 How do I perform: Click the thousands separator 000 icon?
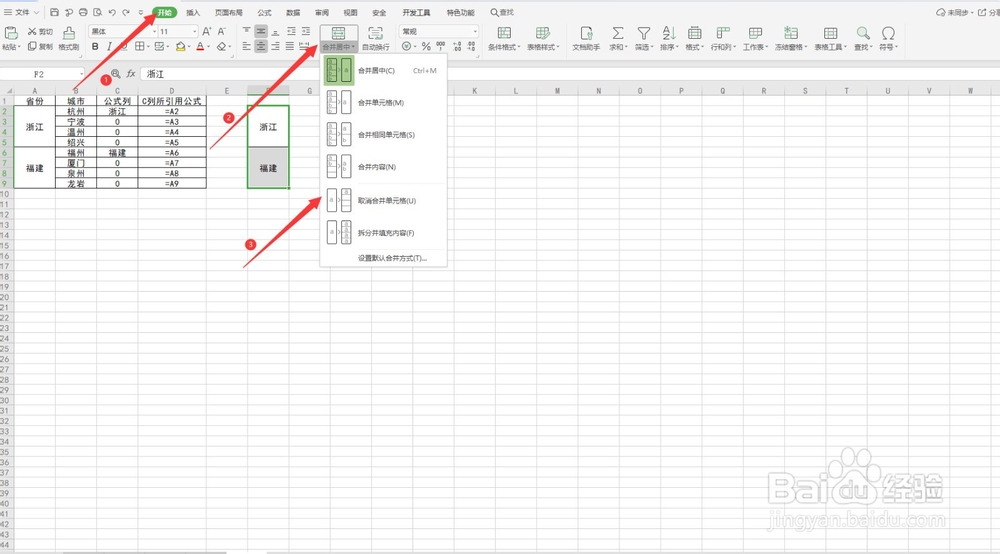[x=441, y=46]
